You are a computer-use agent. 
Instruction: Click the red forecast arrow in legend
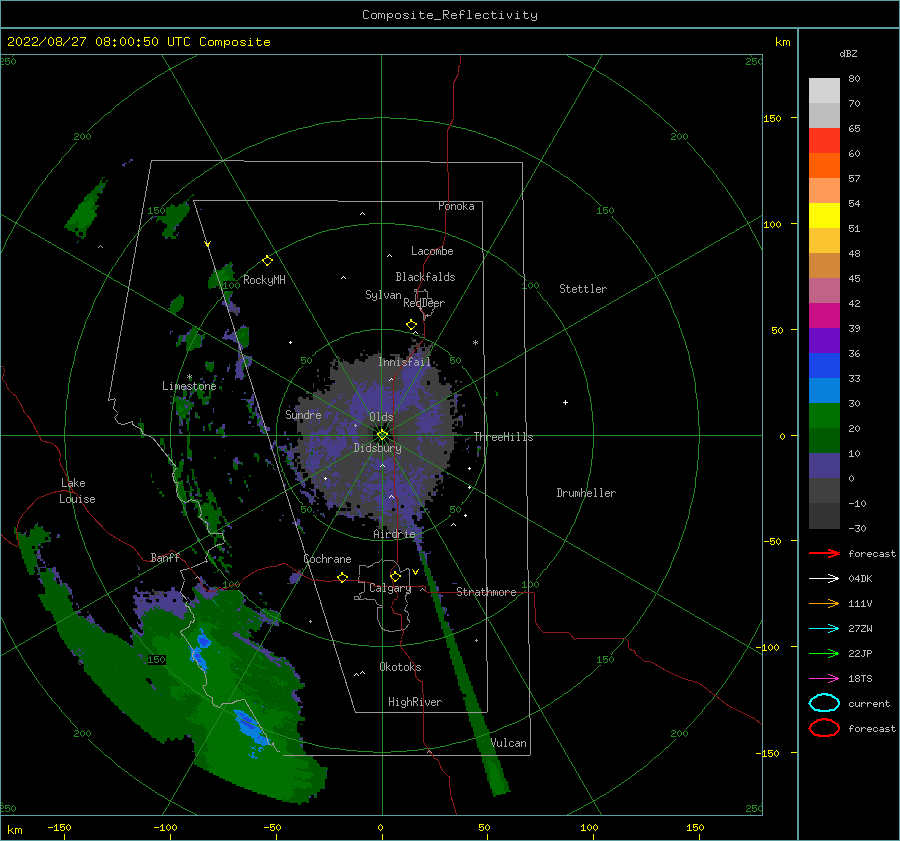coord(824,553)
